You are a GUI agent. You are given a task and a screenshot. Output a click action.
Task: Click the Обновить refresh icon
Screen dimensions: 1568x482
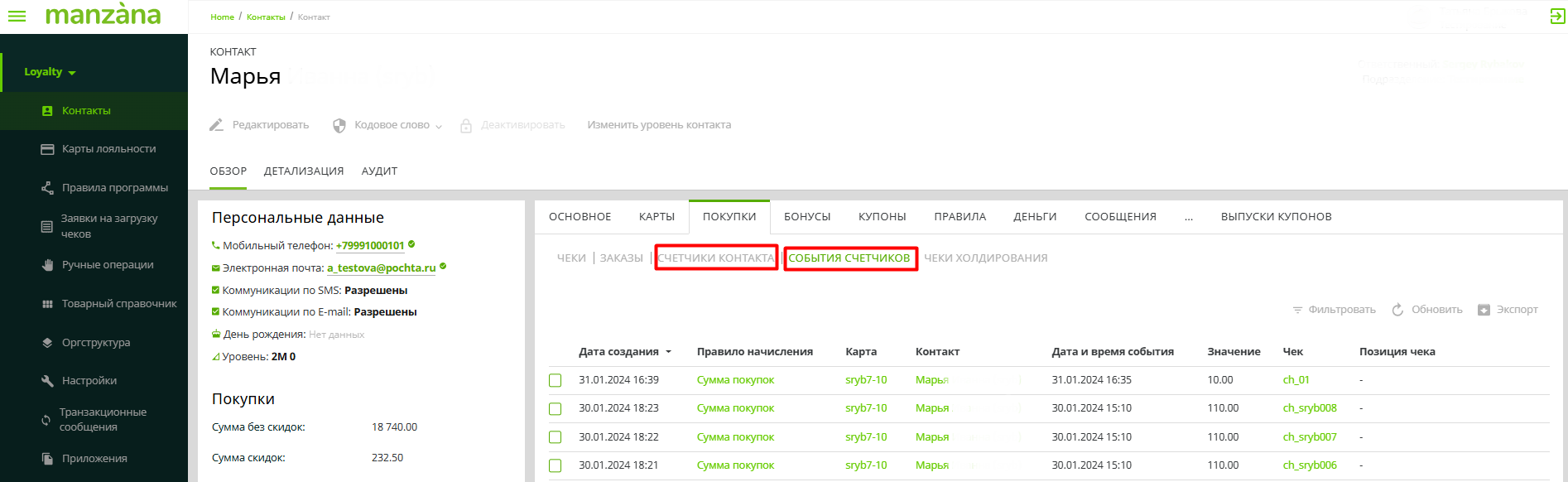click(1397, 310)
